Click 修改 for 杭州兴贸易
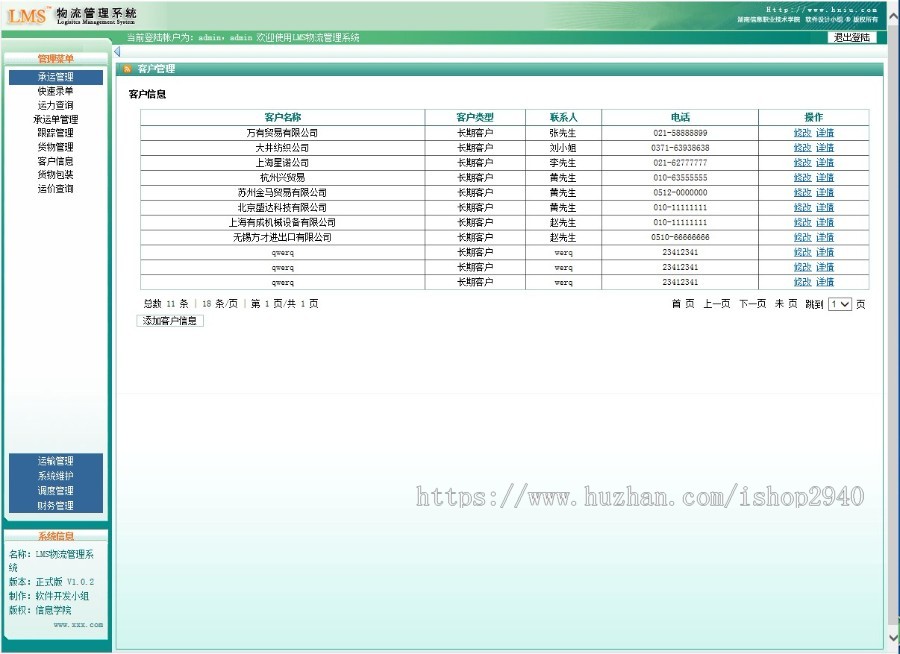Viewport: 900px width, 654px height. pos(802,177)
